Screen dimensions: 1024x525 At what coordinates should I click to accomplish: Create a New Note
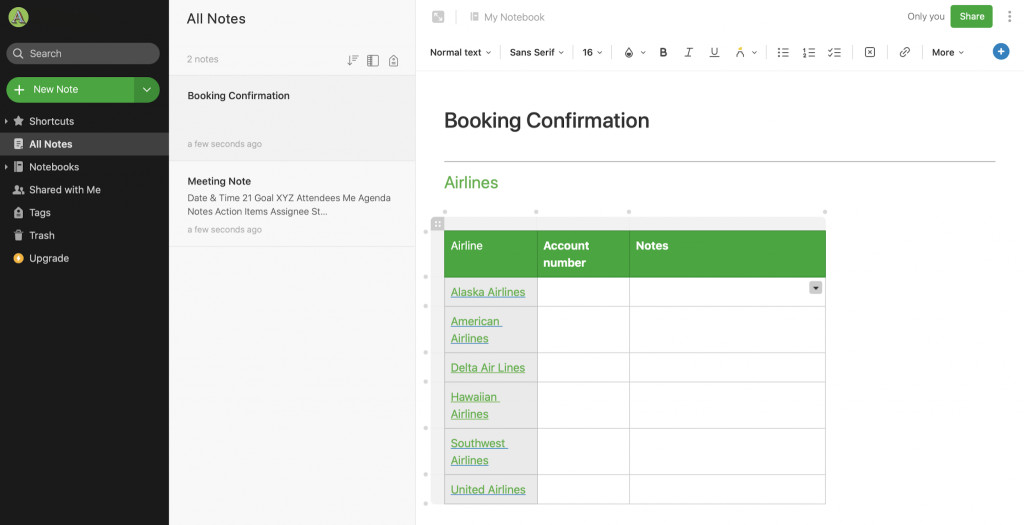(x=71, y=89)
